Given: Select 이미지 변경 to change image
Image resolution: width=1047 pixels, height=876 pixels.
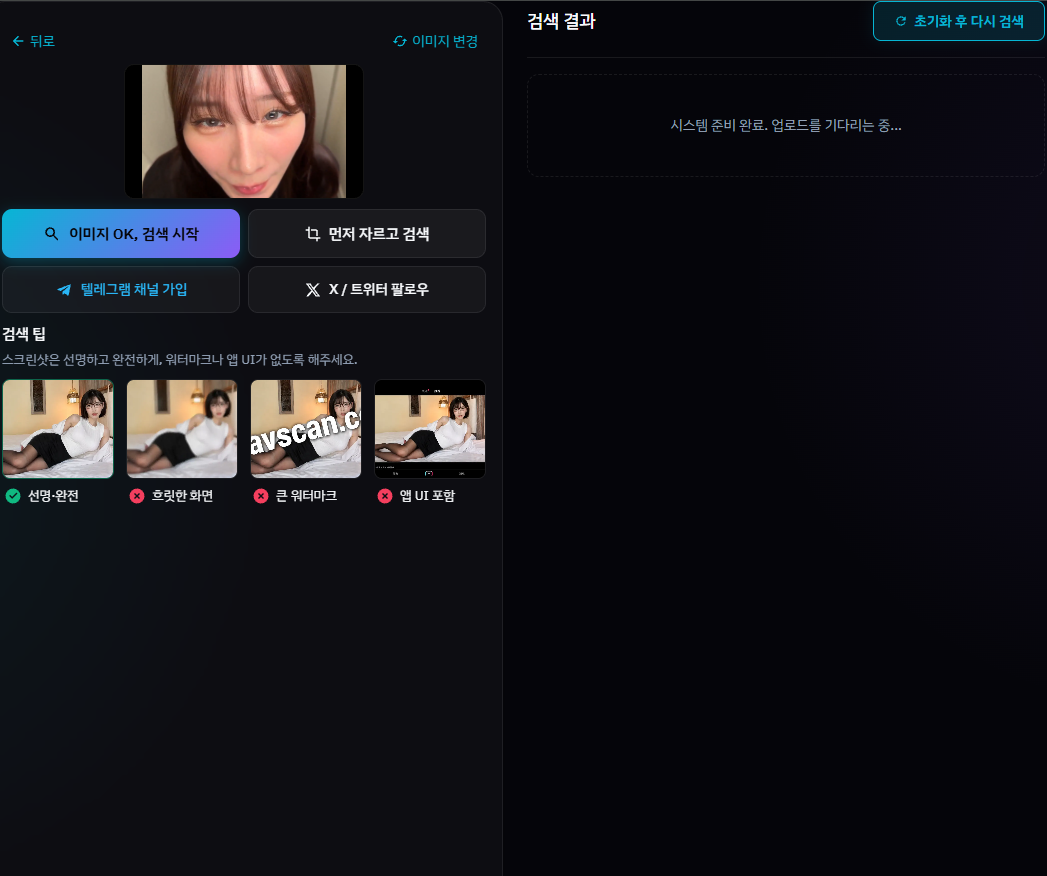Looking at the screenshot, I should (436, 41).
